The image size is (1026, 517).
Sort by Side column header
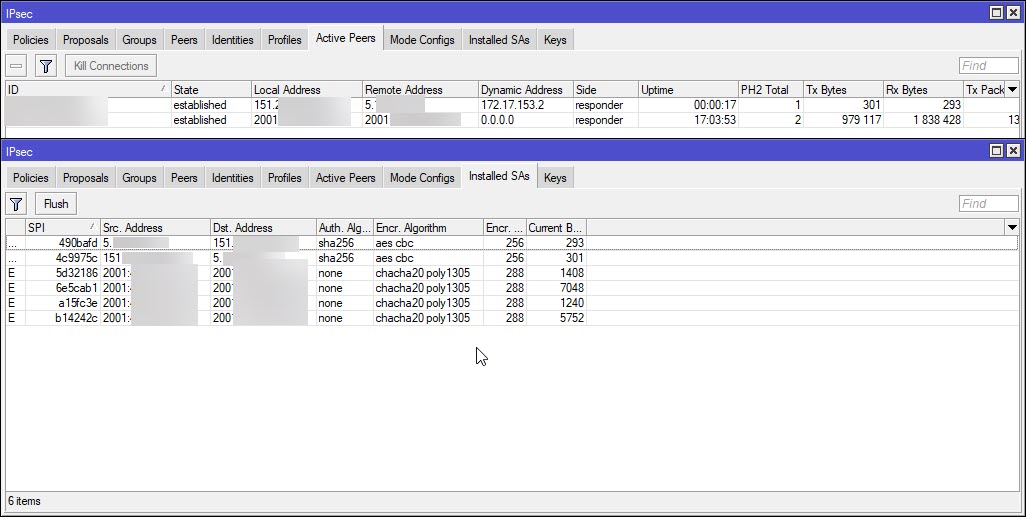coord(605,90)
